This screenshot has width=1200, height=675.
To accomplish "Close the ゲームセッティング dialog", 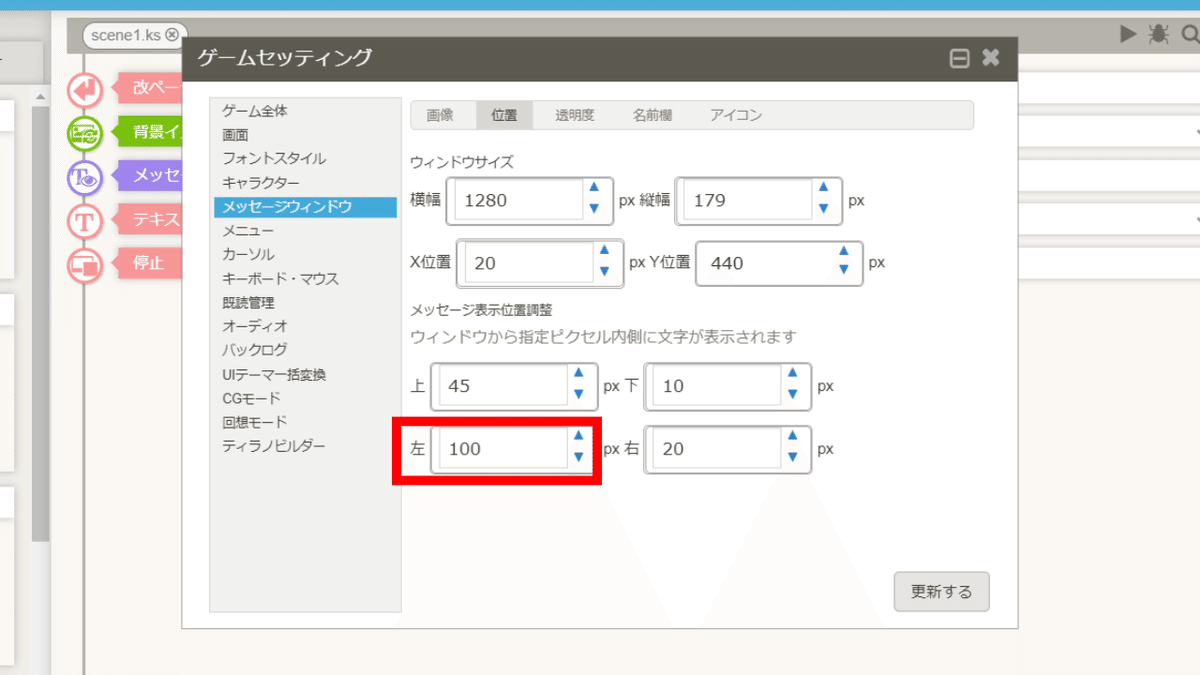I will pyautogui.click(x=991, y=58).
